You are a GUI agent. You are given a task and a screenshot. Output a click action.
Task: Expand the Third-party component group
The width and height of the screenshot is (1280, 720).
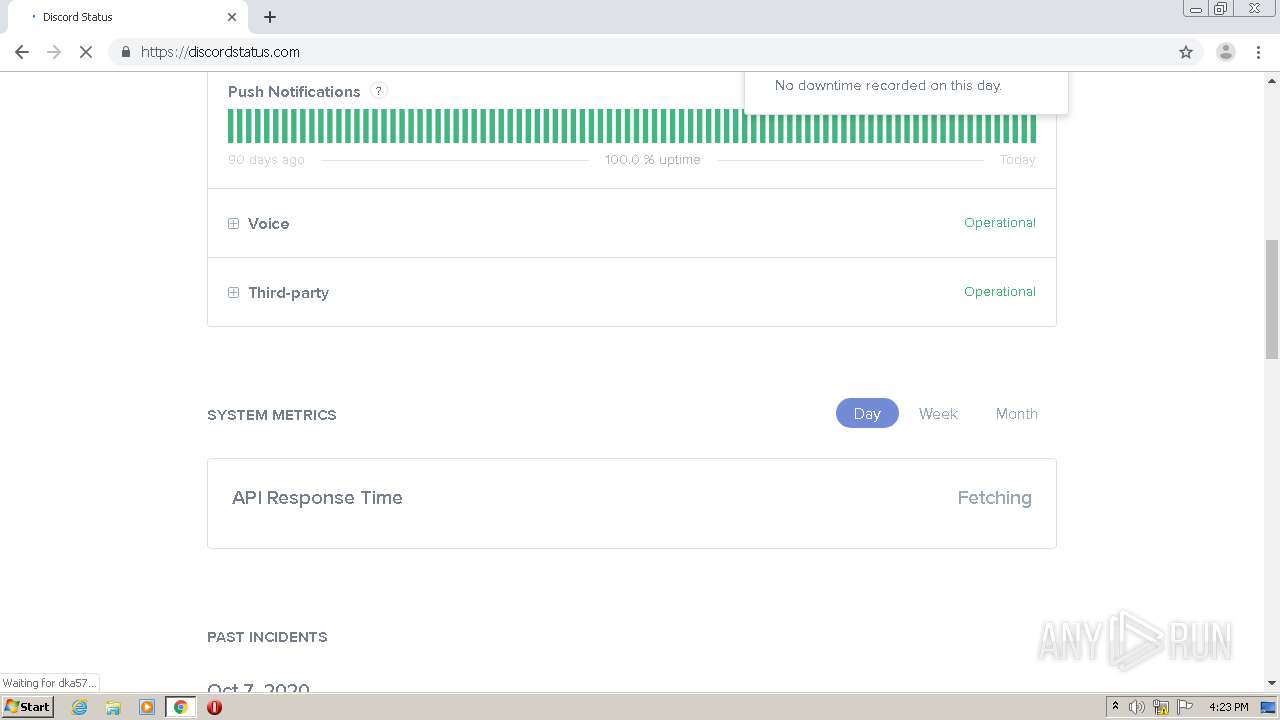233,293
